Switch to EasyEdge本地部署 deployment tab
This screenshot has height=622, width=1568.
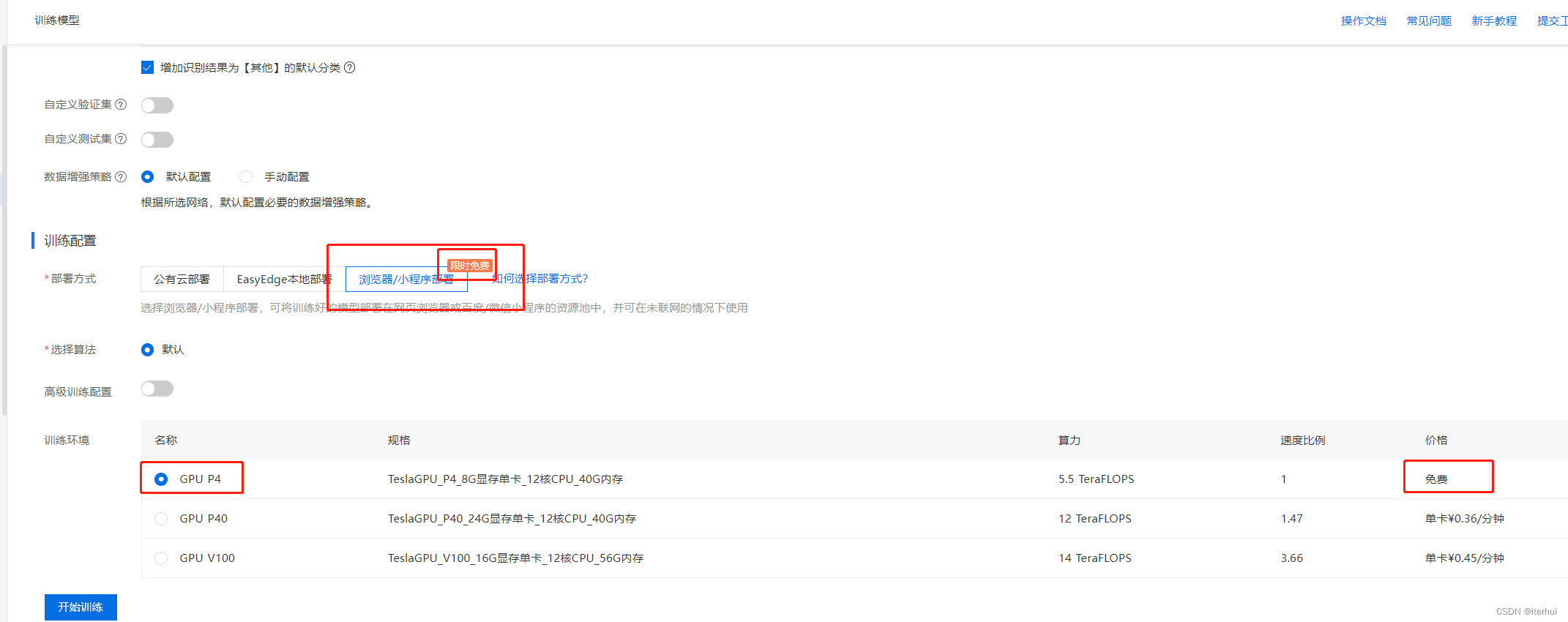[284, 280]
